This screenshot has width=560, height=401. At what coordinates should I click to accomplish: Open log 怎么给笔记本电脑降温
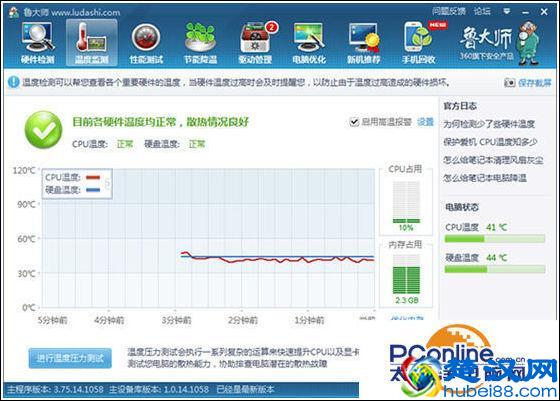tap(485, 178)
